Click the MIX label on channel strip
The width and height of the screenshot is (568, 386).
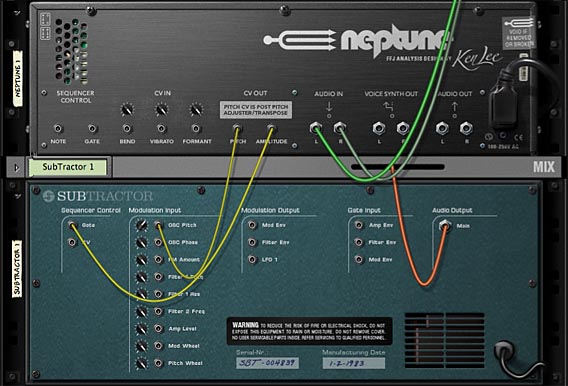pyautogui.click(x=544, y=167)
